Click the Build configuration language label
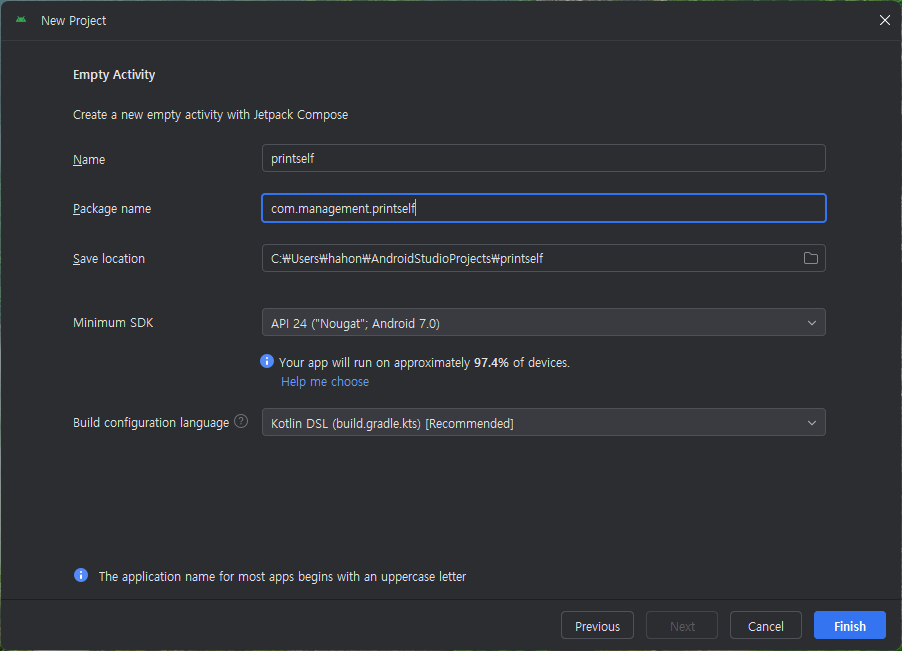 pyautogui.click(x=151, y=423)
